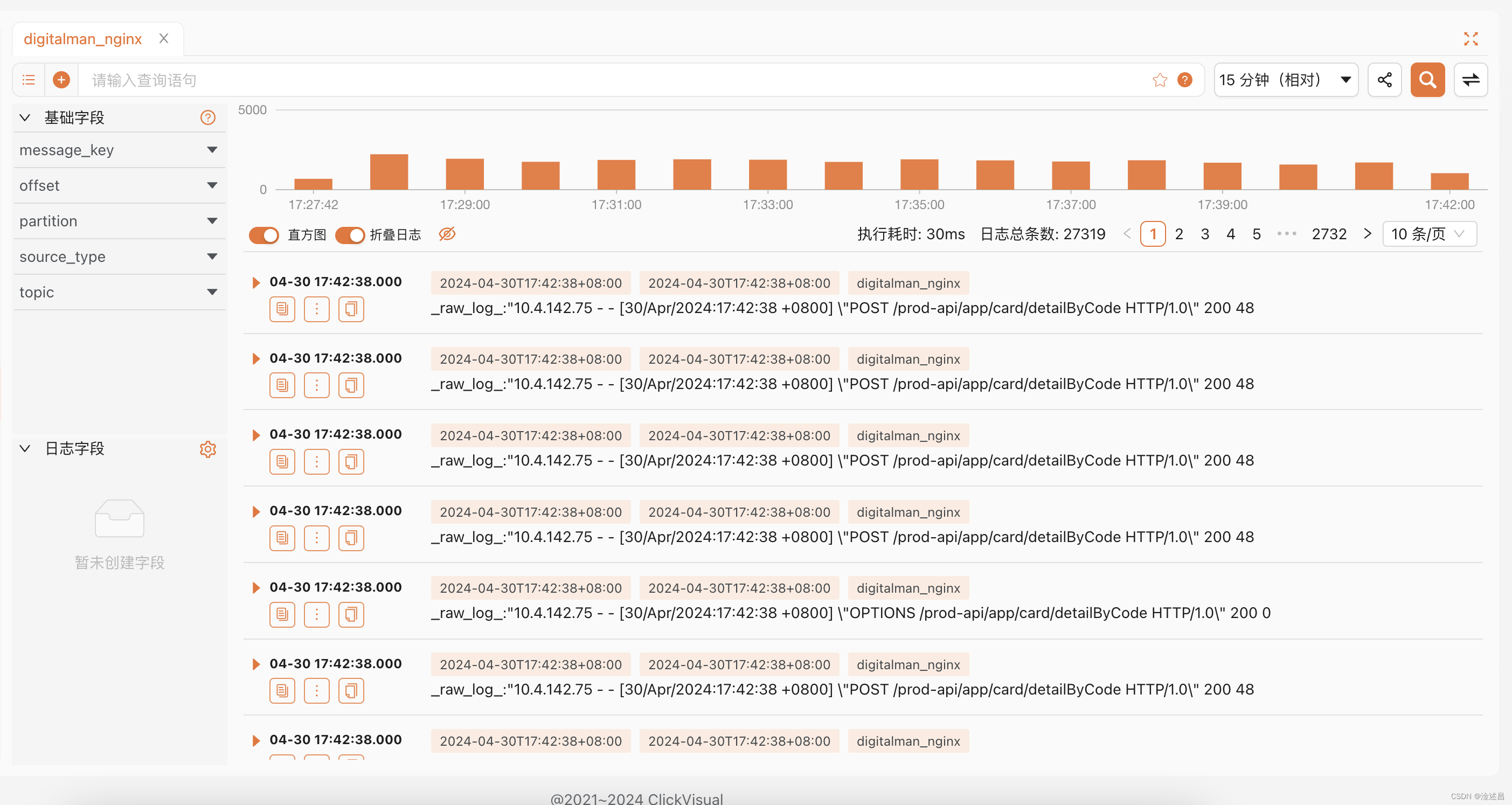Click the query input field
The image size is (1512, 805).
[x=587, y=80]
